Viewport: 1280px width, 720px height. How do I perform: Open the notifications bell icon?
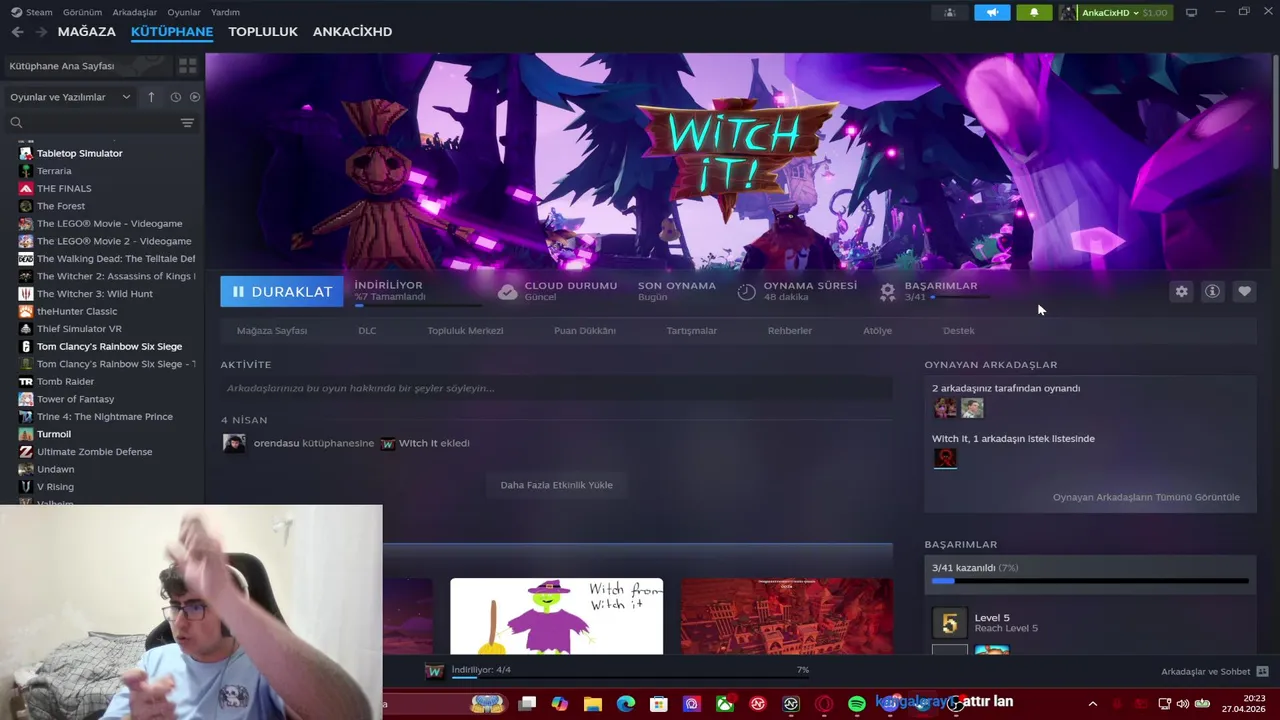click(x=1034, y=12)
